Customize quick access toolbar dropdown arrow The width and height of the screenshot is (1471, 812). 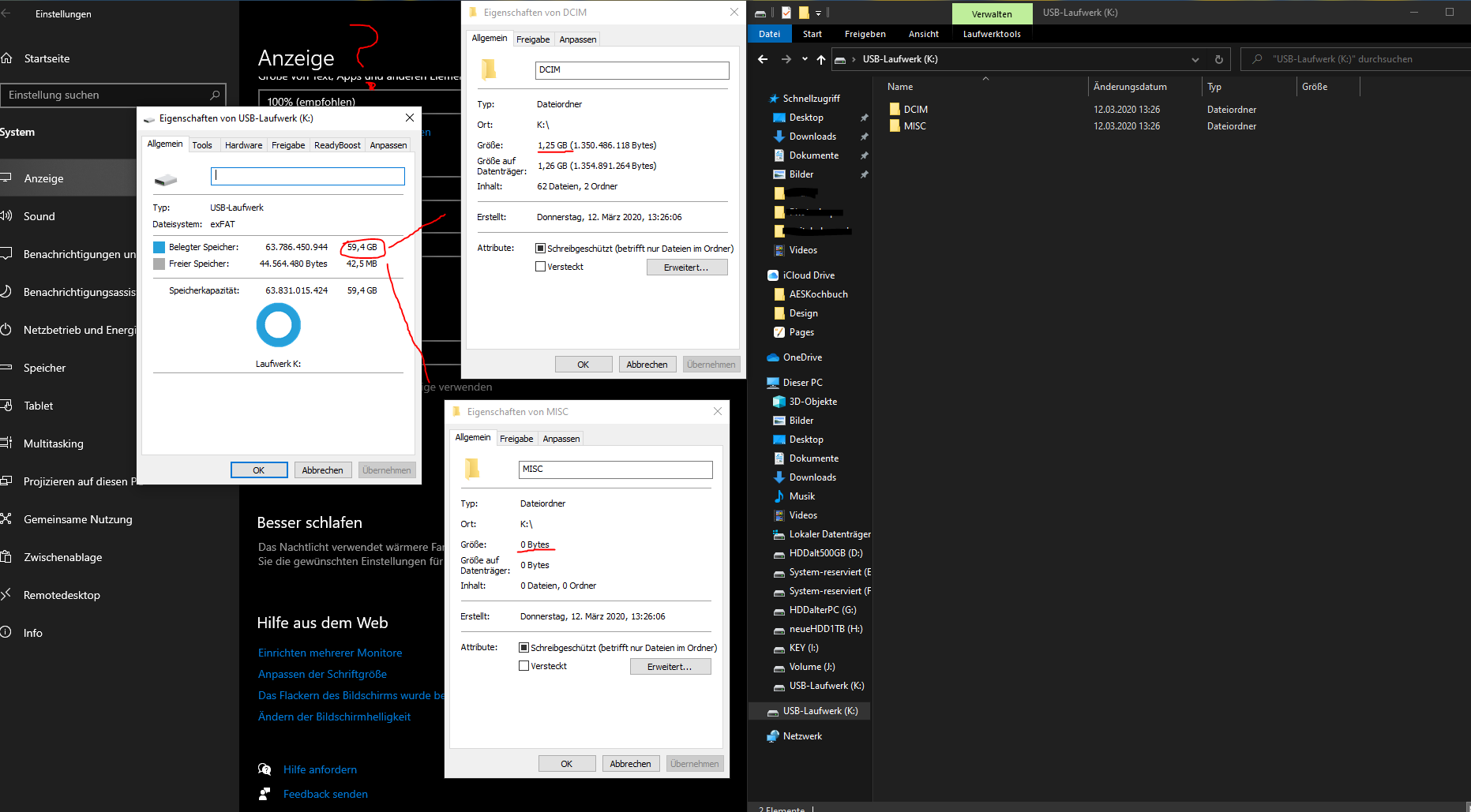tap(818, 13)
